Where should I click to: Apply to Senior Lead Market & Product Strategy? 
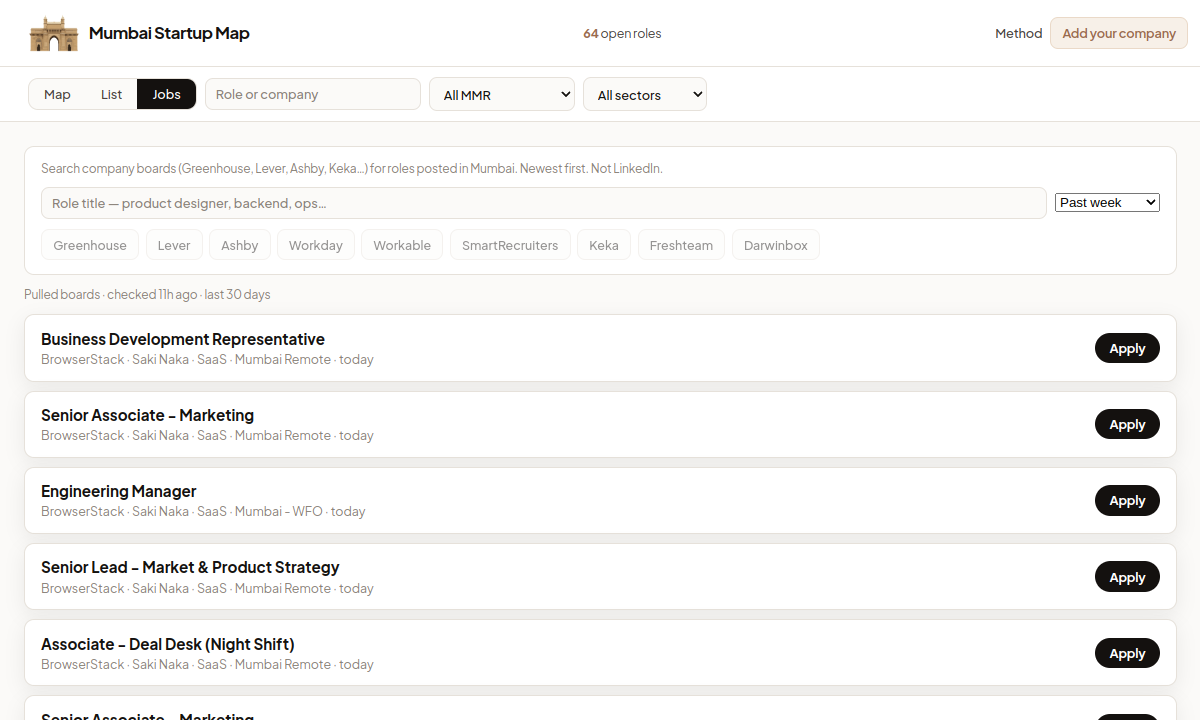click(1127, 577)
